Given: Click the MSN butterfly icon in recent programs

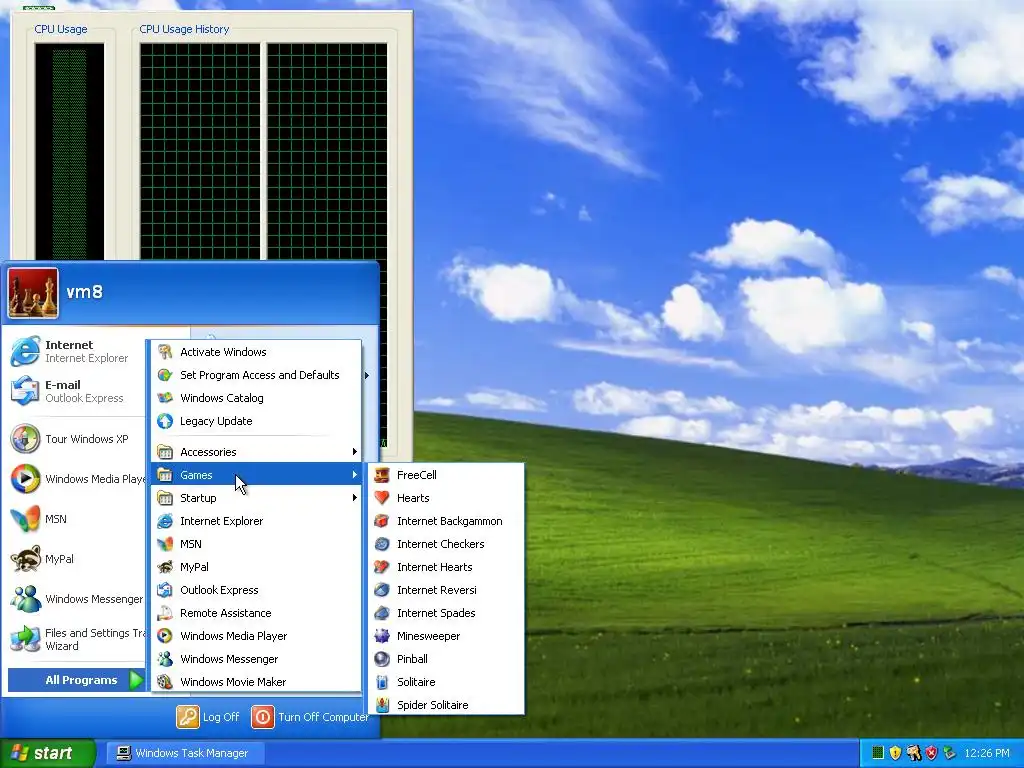Looking at the screenshot, I should [25, 519].
